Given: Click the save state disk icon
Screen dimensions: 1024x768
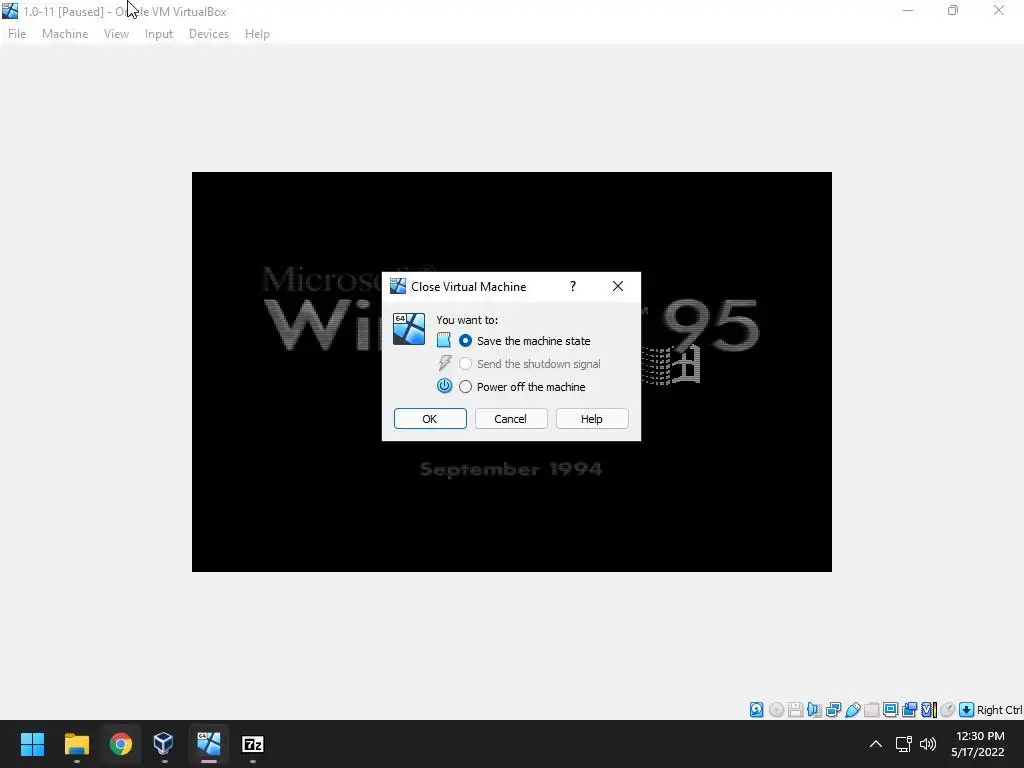Looking at the screenshot, I should (x=443, y=340).
